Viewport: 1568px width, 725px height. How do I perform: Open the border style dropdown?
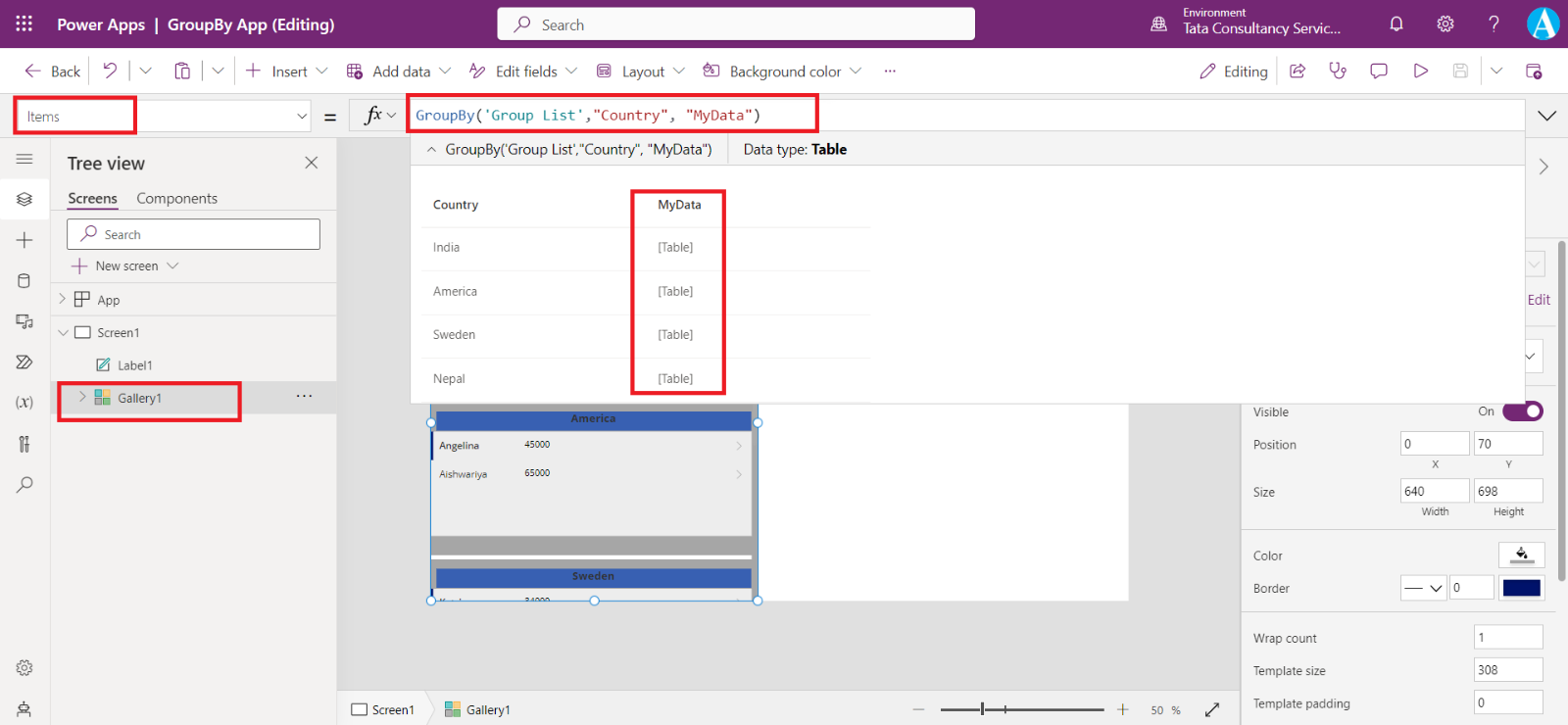1423,588
